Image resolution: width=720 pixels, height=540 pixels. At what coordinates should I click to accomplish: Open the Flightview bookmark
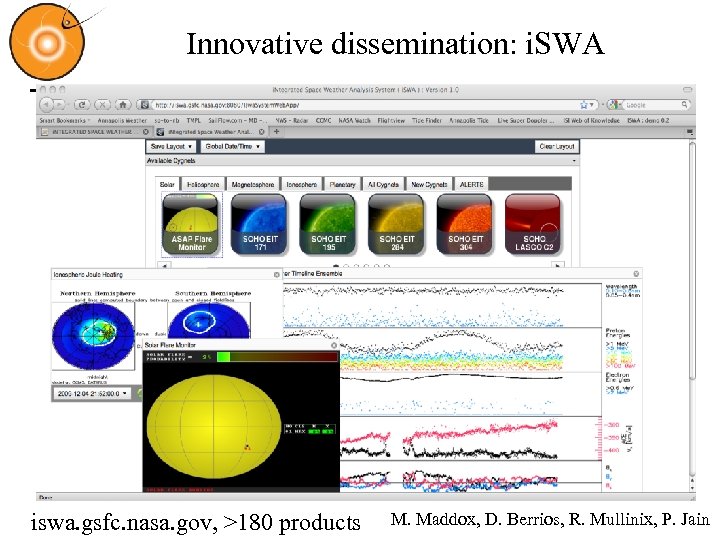coord(391,120)
